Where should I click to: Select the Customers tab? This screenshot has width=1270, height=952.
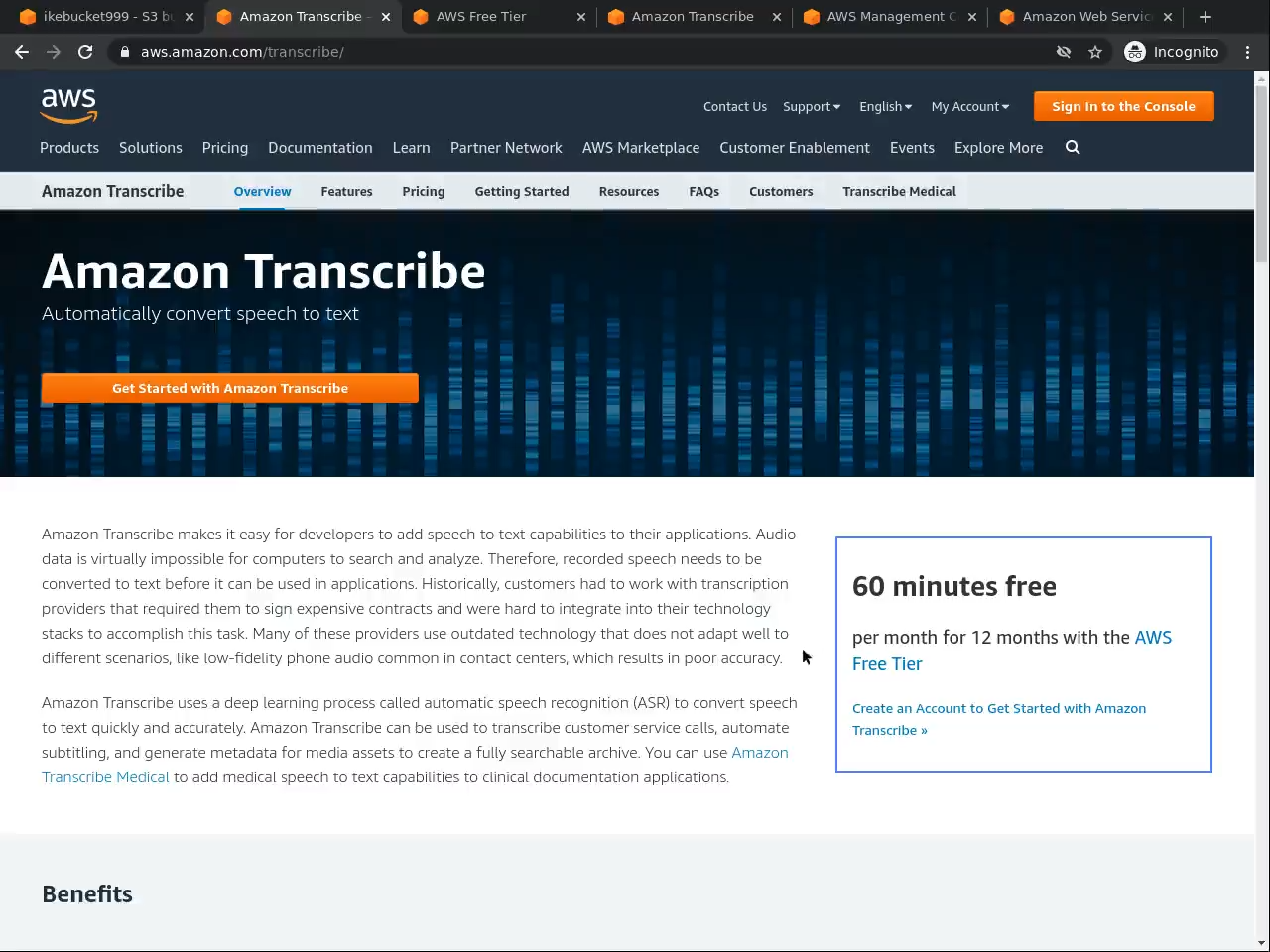pos(781,191)
